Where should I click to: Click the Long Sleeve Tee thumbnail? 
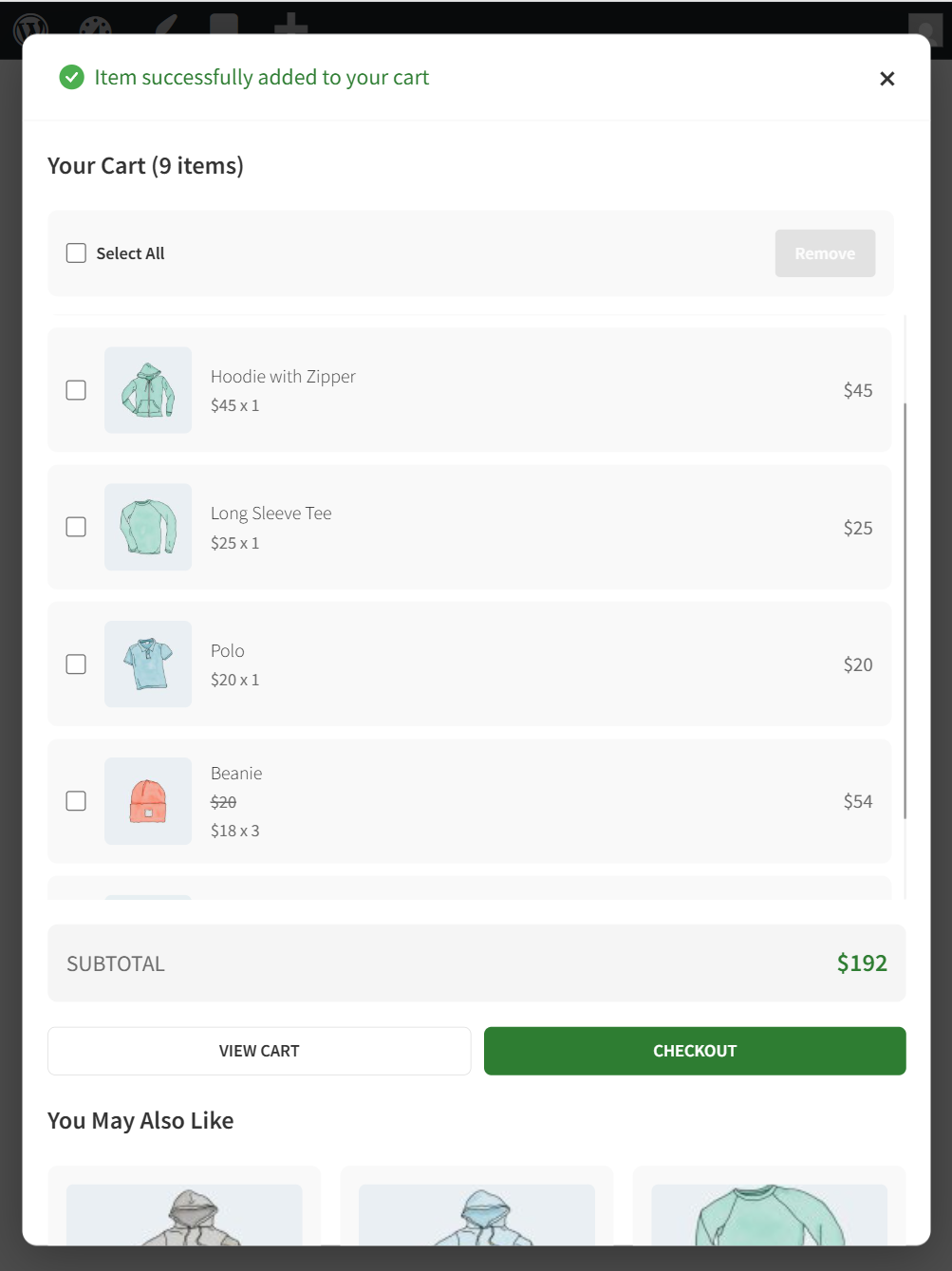click(147, 527)
